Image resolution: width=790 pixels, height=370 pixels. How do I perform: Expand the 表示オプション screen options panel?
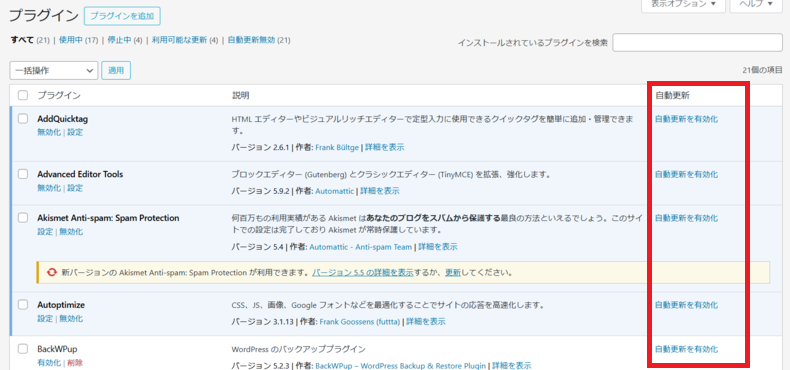pos(683,4)
